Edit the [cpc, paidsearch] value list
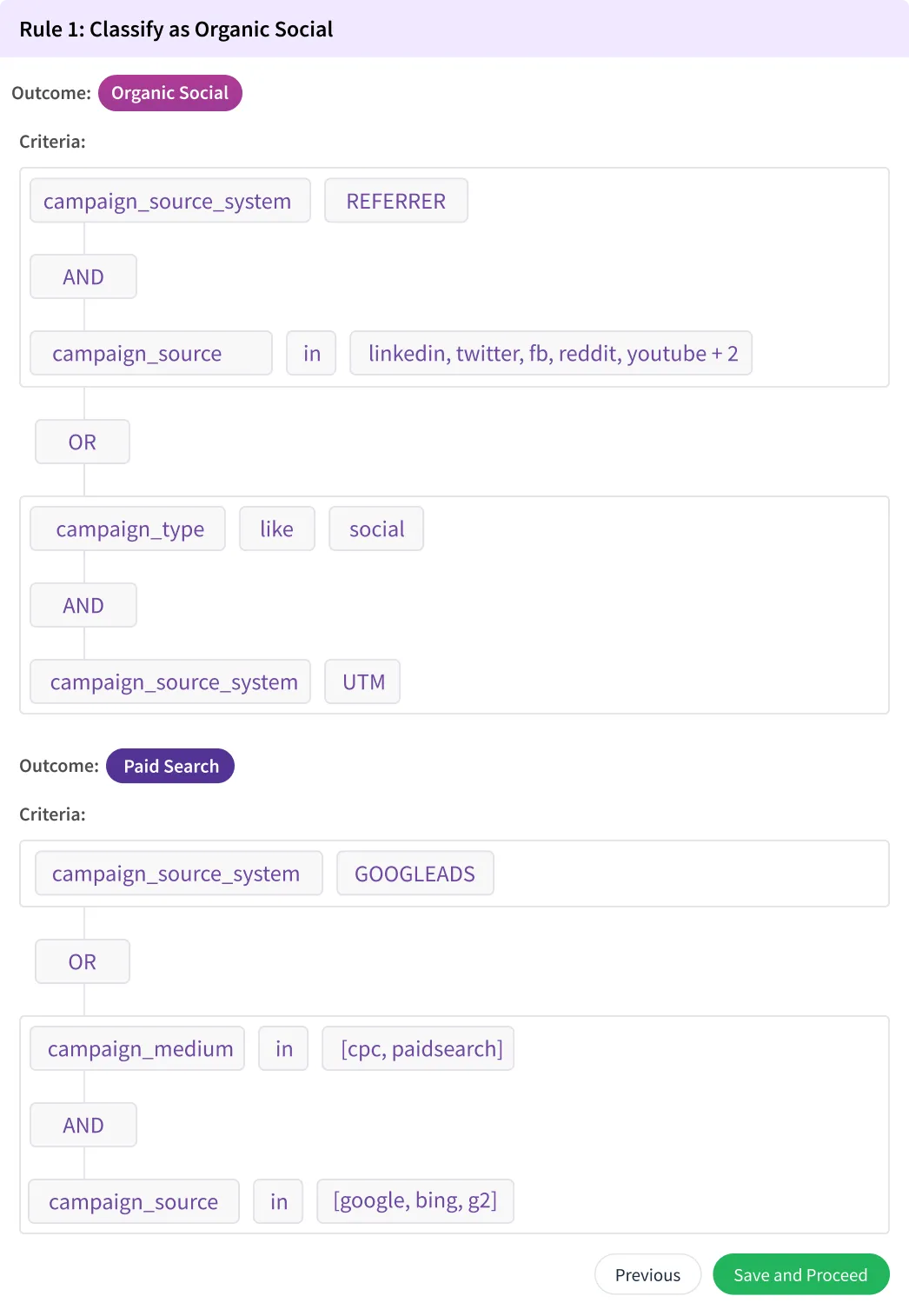The image size is (909, 1316). click(418, 1048)
